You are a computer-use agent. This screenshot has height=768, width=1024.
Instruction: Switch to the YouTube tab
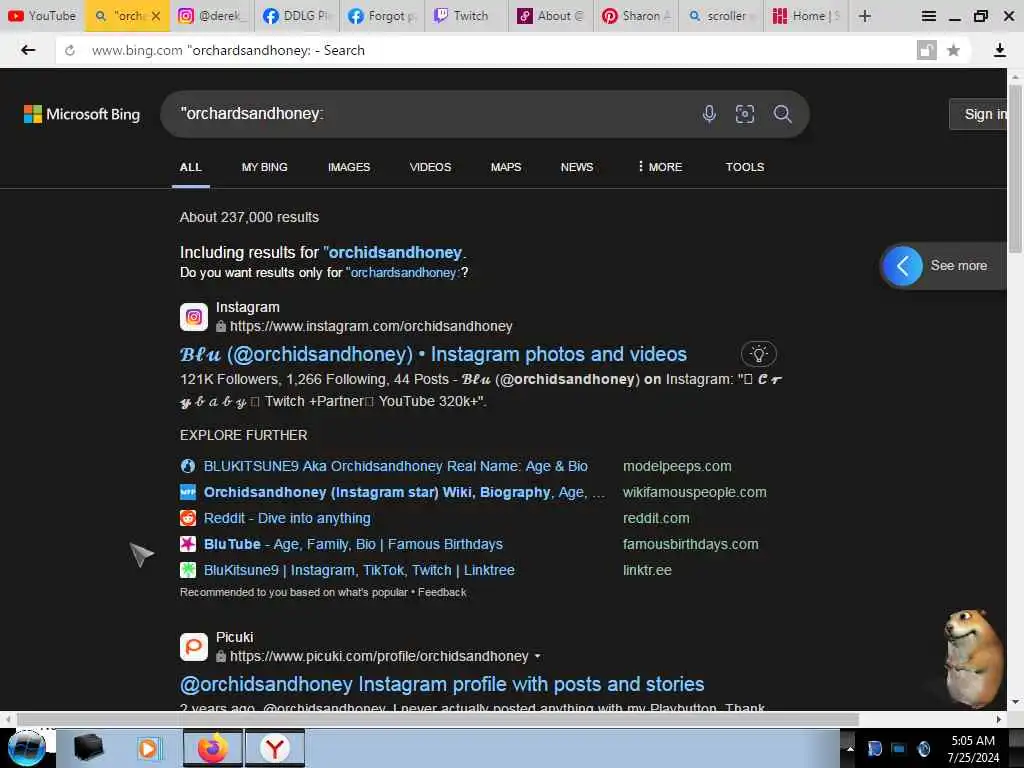[x=42, y=16]
